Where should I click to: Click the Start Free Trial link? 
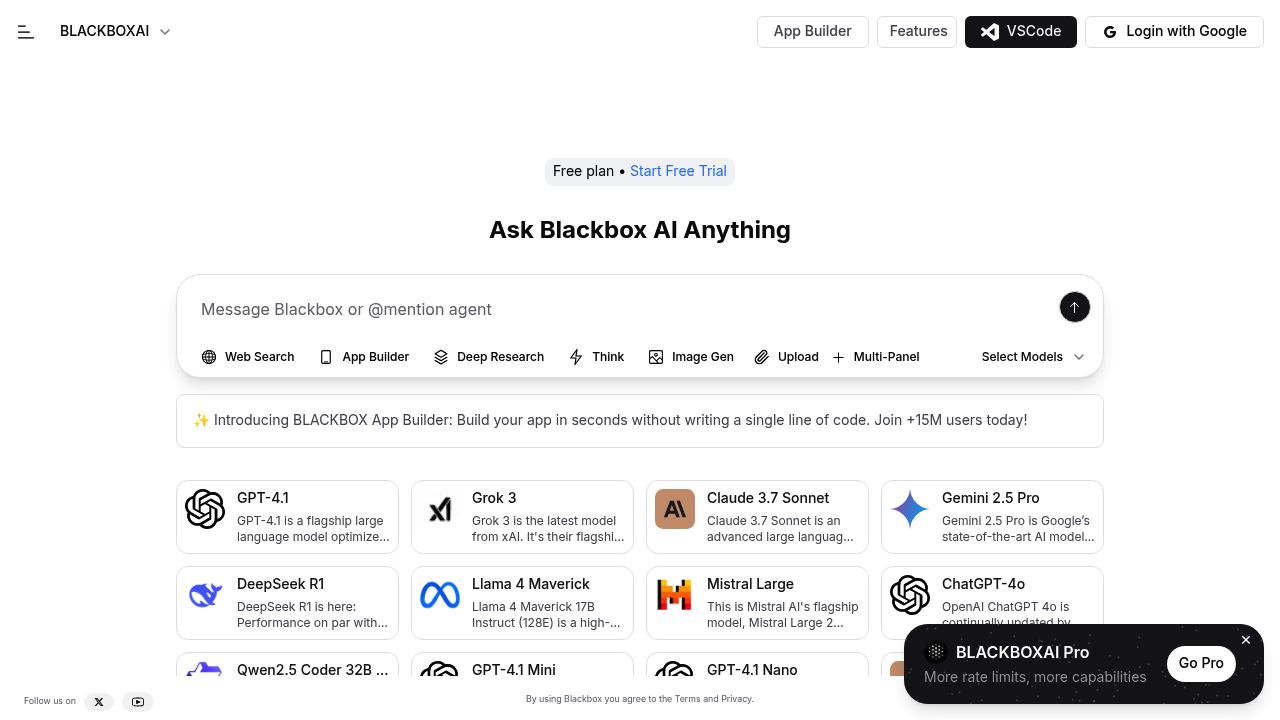click(x=678, y=171)
